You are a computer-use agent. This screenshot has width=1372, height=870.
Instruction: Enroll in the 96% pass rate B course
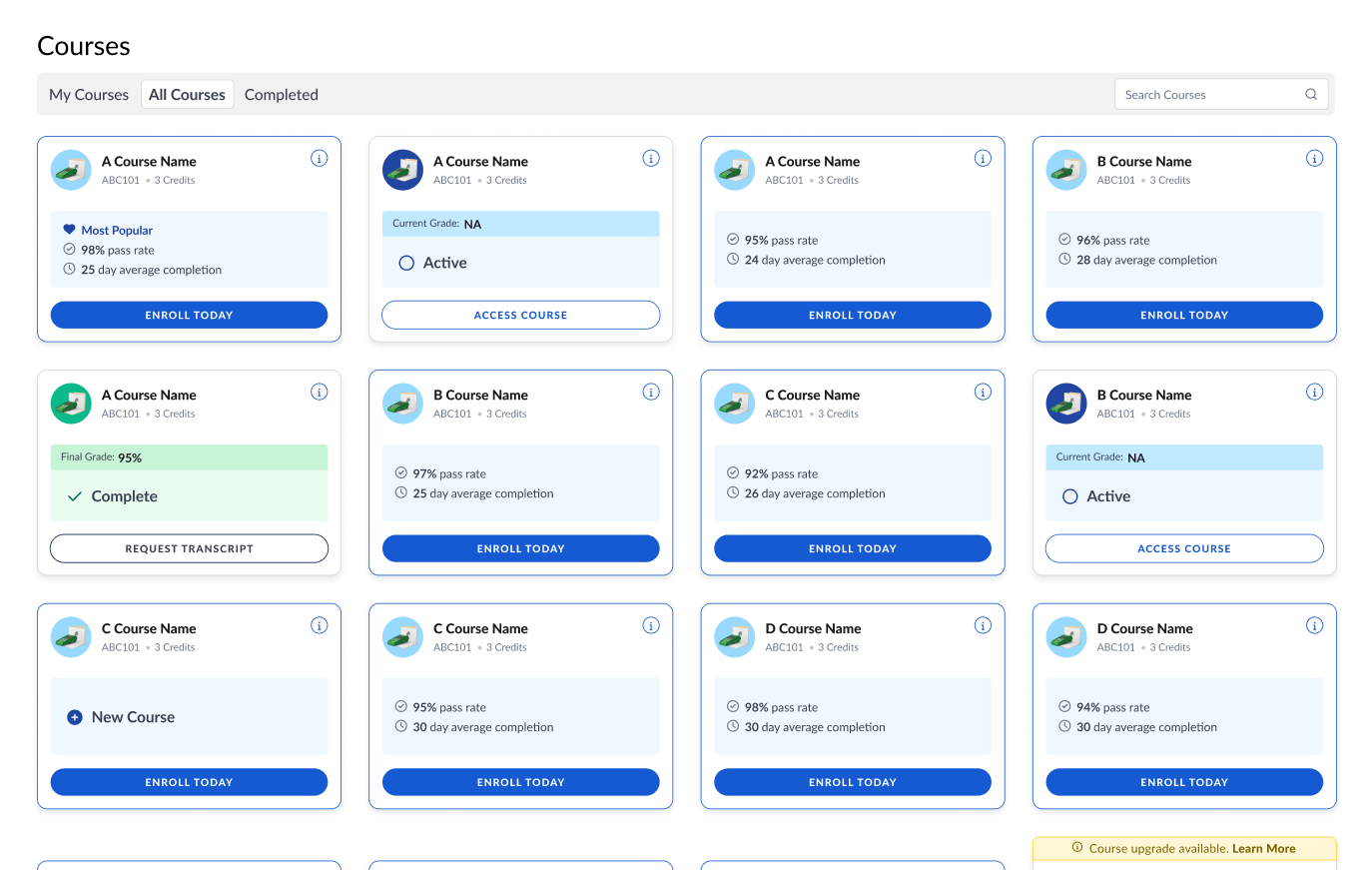(1184, 315)
